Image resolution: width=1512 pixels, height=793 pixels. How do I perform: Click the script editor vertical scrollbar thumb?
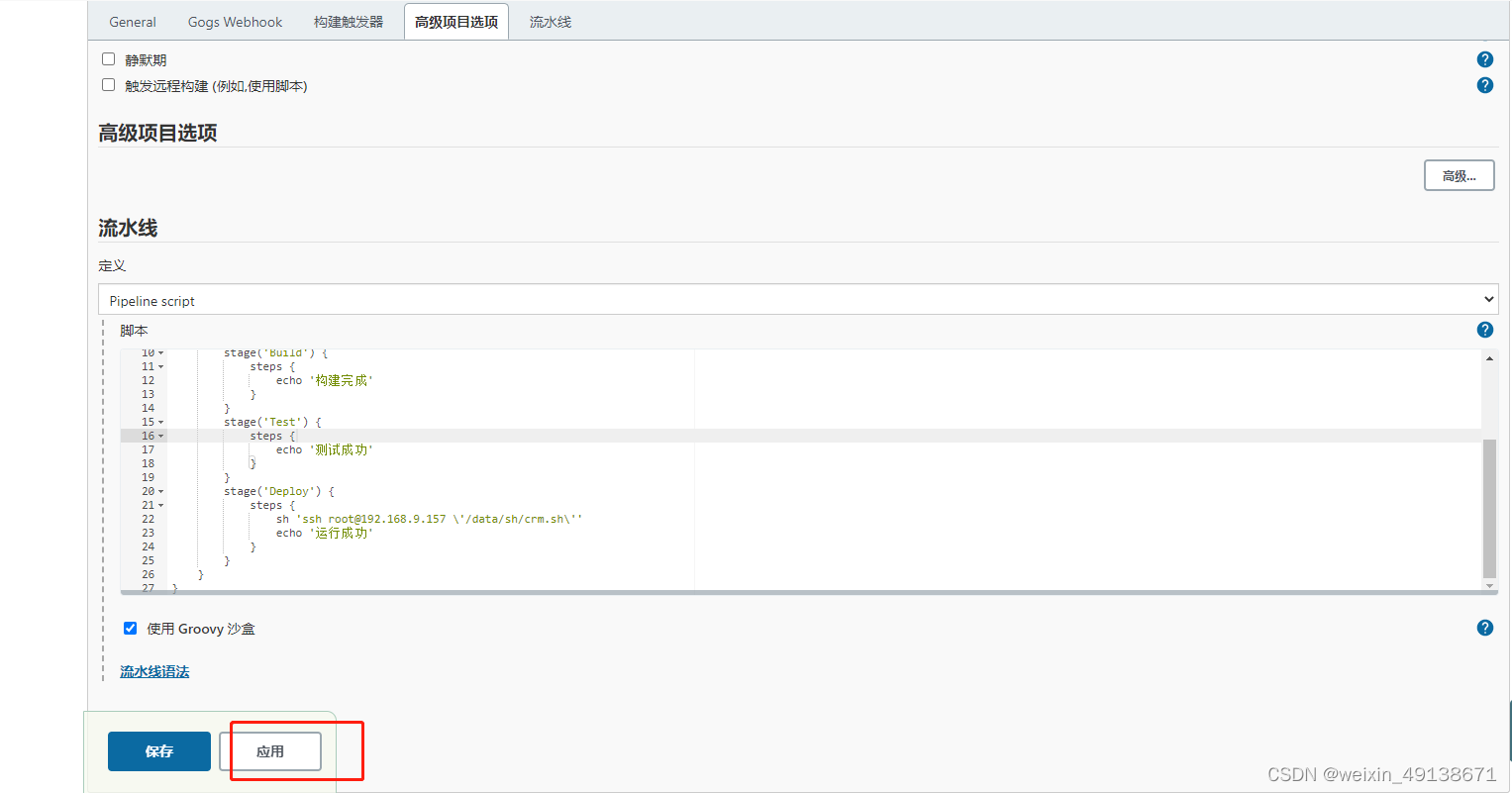pyautogui.click(x=1489, y=509)
